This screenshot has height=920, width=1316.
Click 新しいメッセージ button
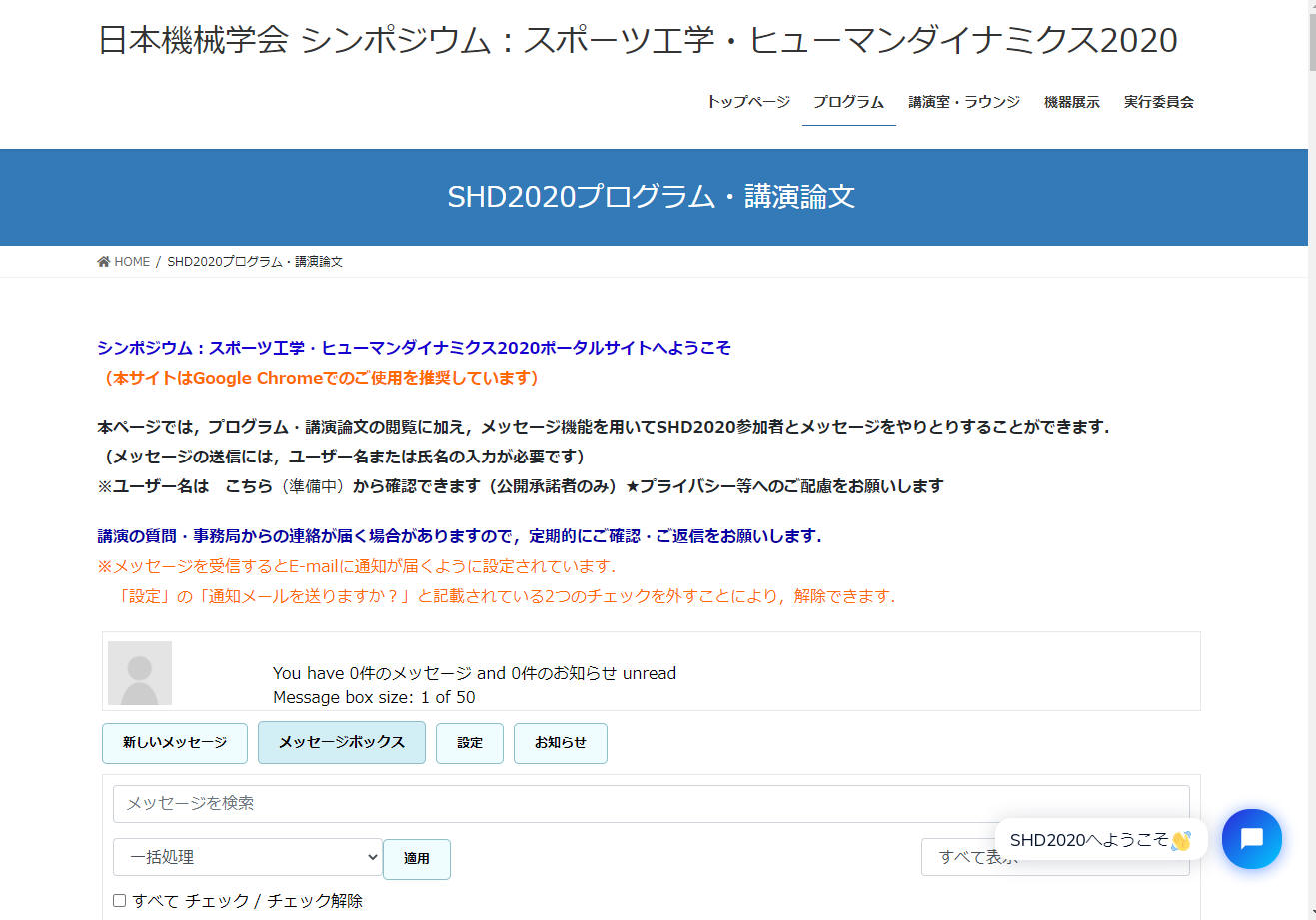(175, 743)
